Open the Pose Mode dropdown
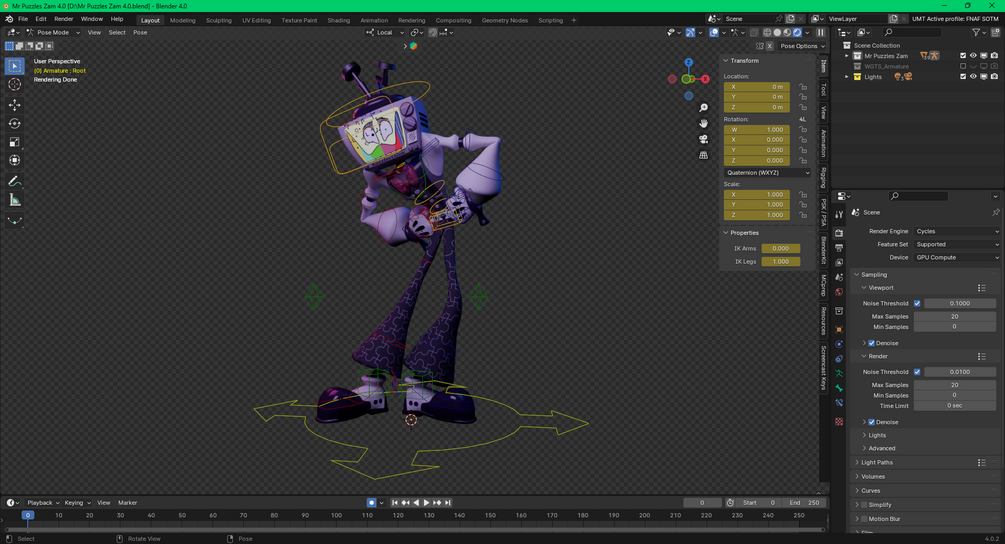1005x544 pixels. coord(53,32)
